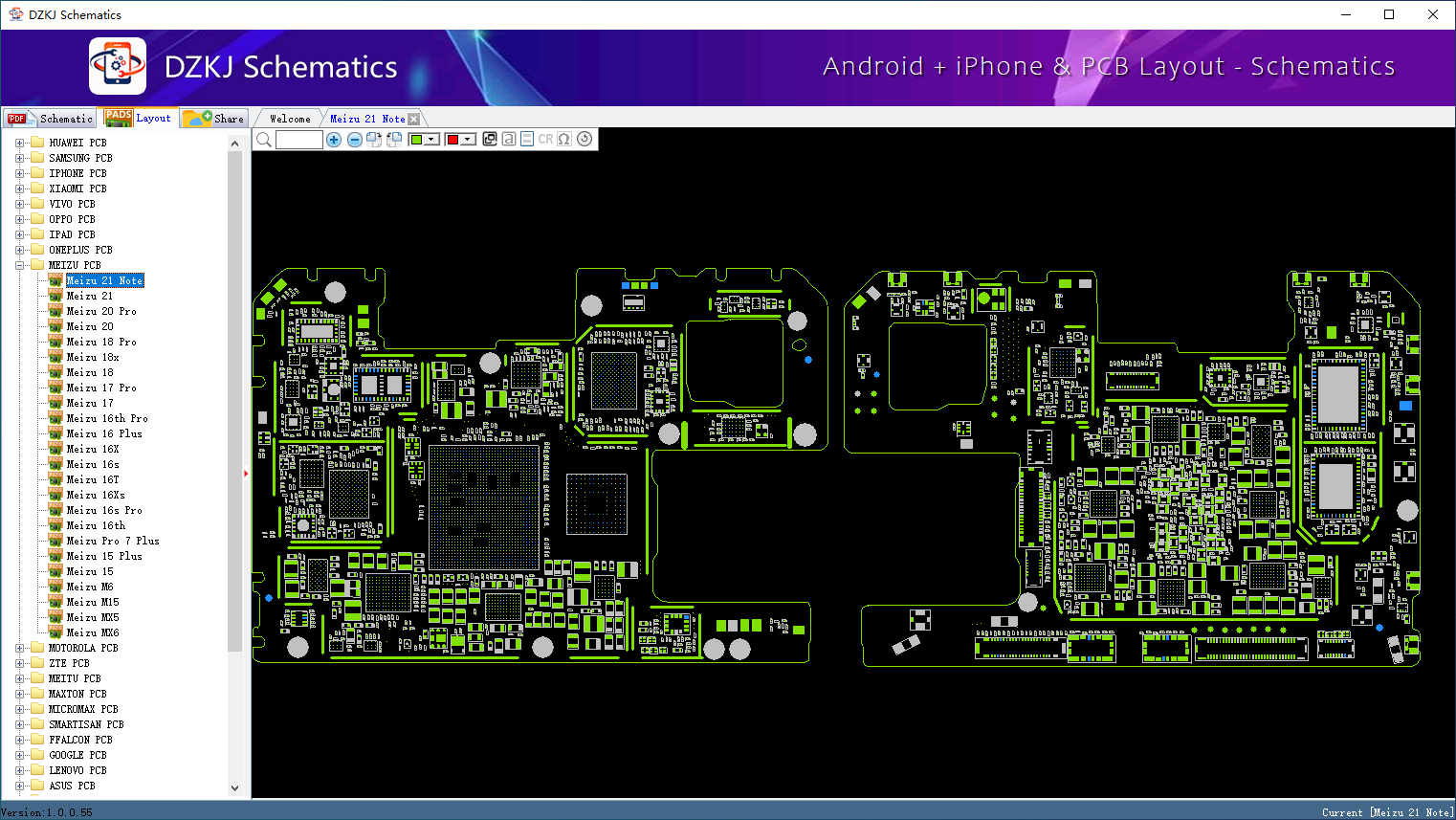Click the PCB file icon beside Meizu M15
This screenshot has height=820, width=1456.
point(55,602)
